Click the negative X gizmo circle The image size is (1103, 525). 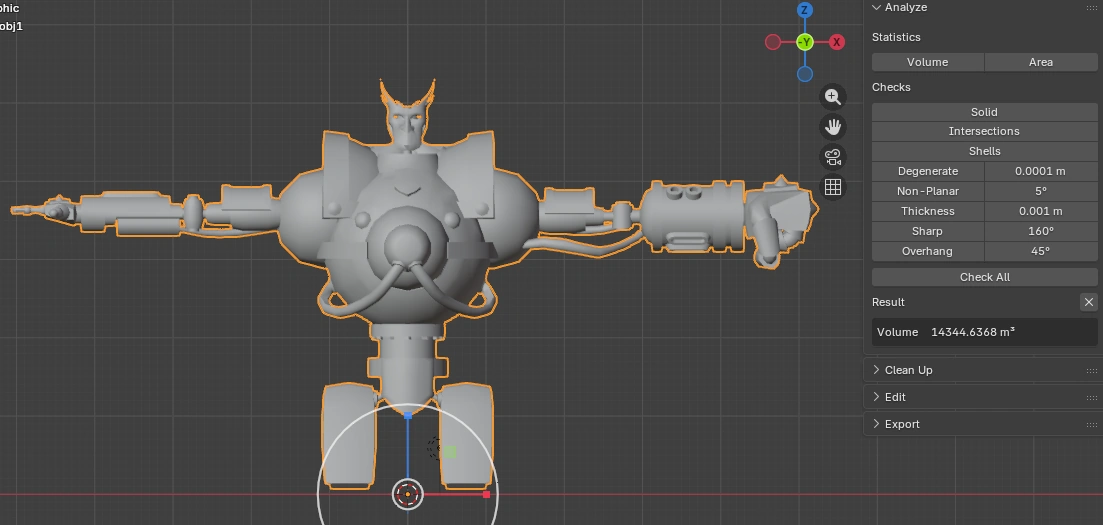pyautogui.click(x=773, y=42)
